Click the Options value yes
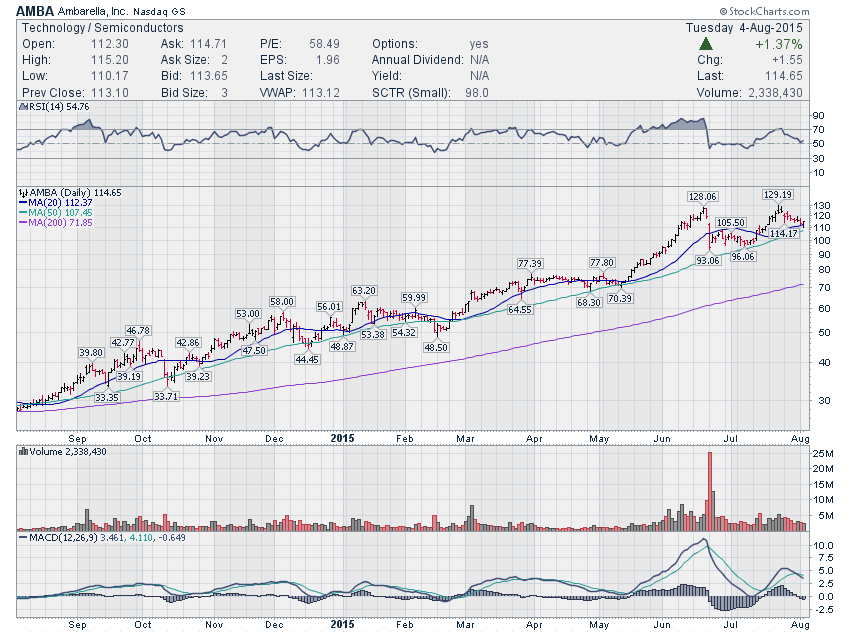Image resolution: width=850 pixels, height=633 pixels. [479, 44]
